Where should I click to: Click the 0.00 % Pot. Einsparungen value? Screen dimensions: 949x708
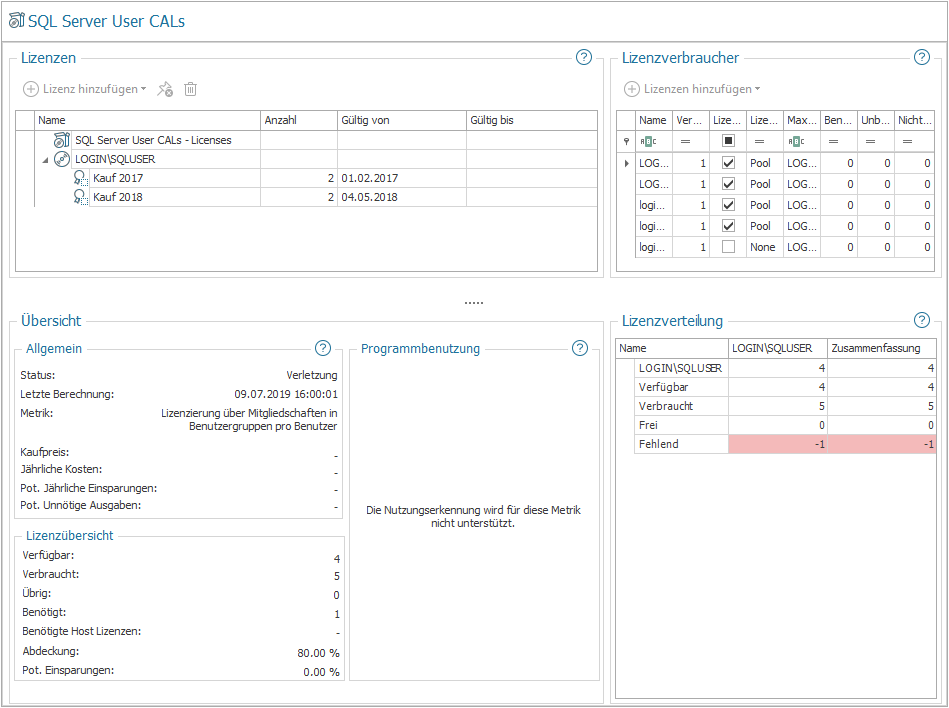321,672
